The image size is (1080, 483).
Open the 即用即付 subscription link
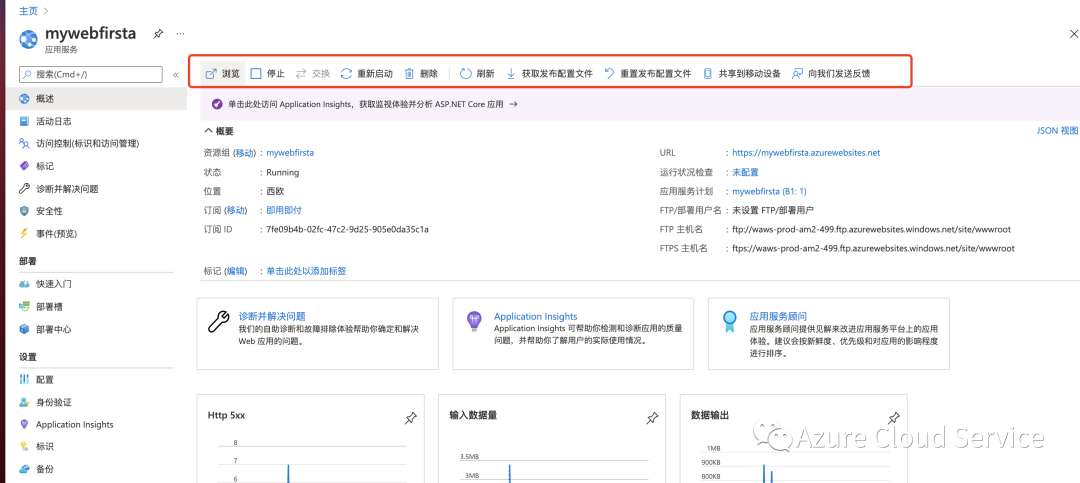click(x=284, y=210)
